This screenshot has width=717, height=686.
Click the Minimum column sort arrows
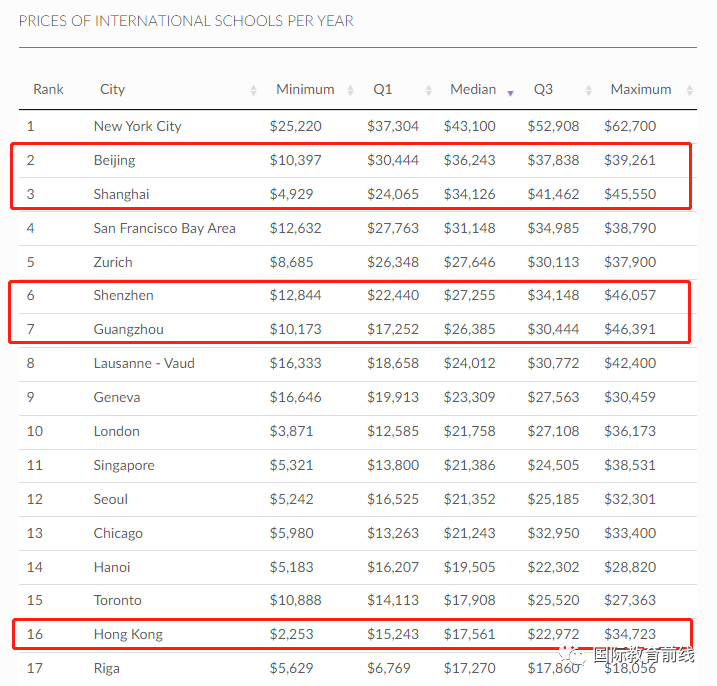tap(350, 90)
